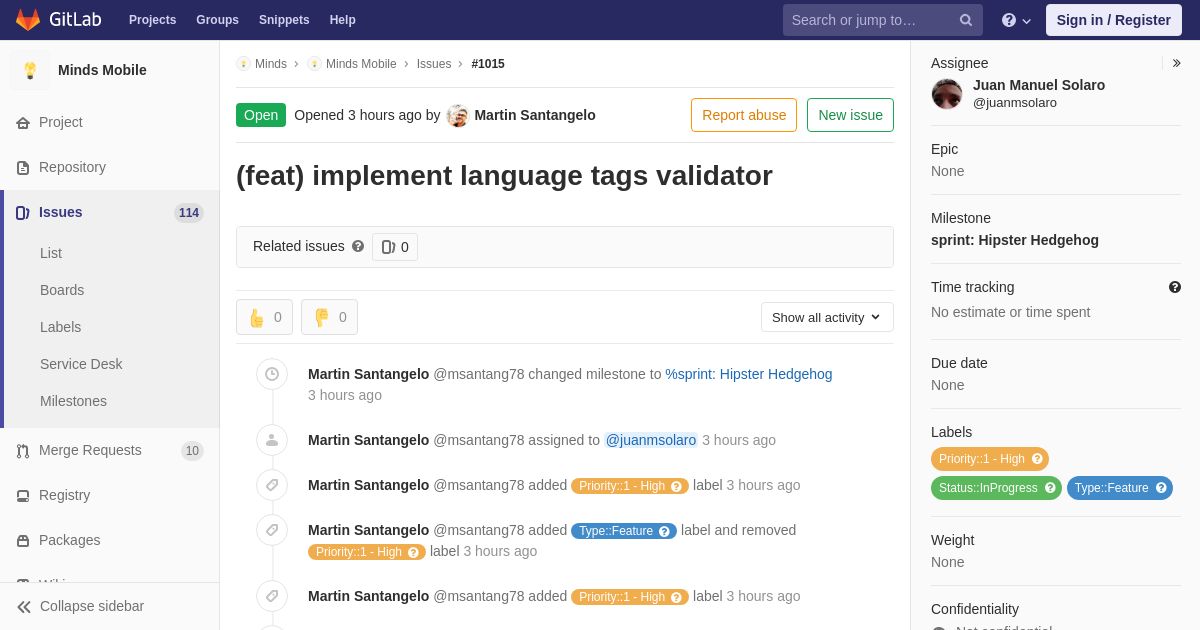This screenshot has height=630, width=1200.
Task: Click the Report abuse button
Action: (x=744, y=115)
